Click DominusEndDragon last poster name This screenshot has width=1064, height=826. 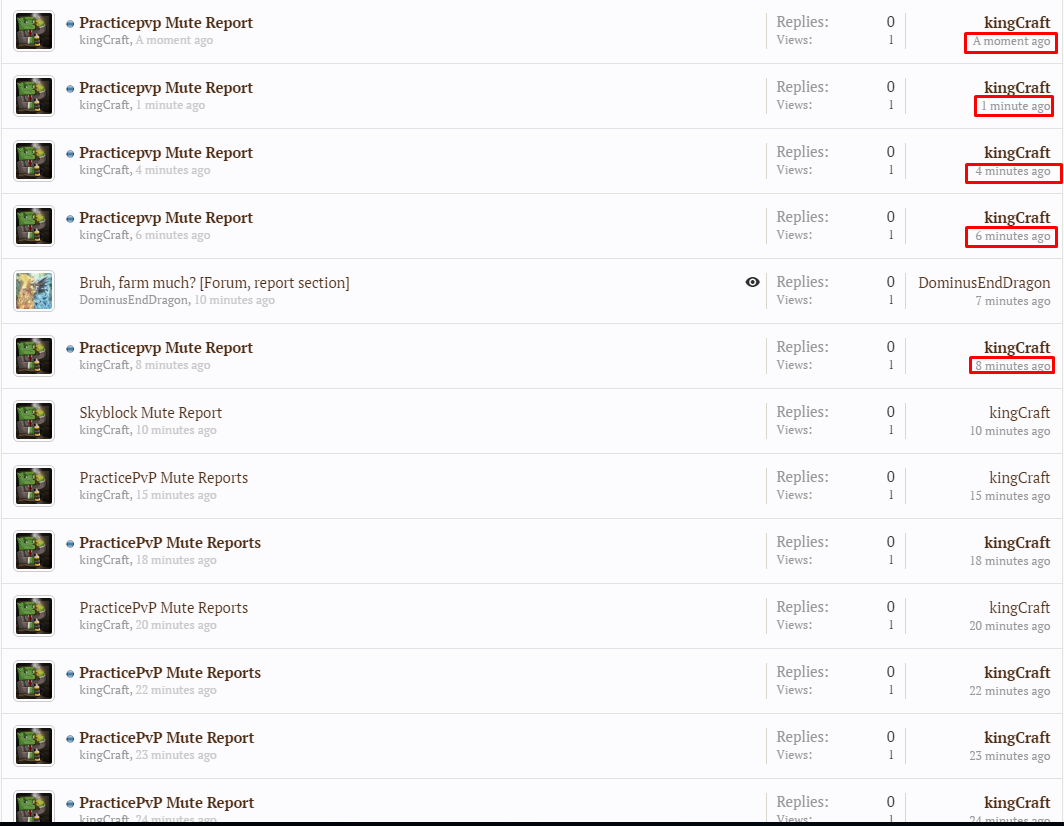(984, 283)
